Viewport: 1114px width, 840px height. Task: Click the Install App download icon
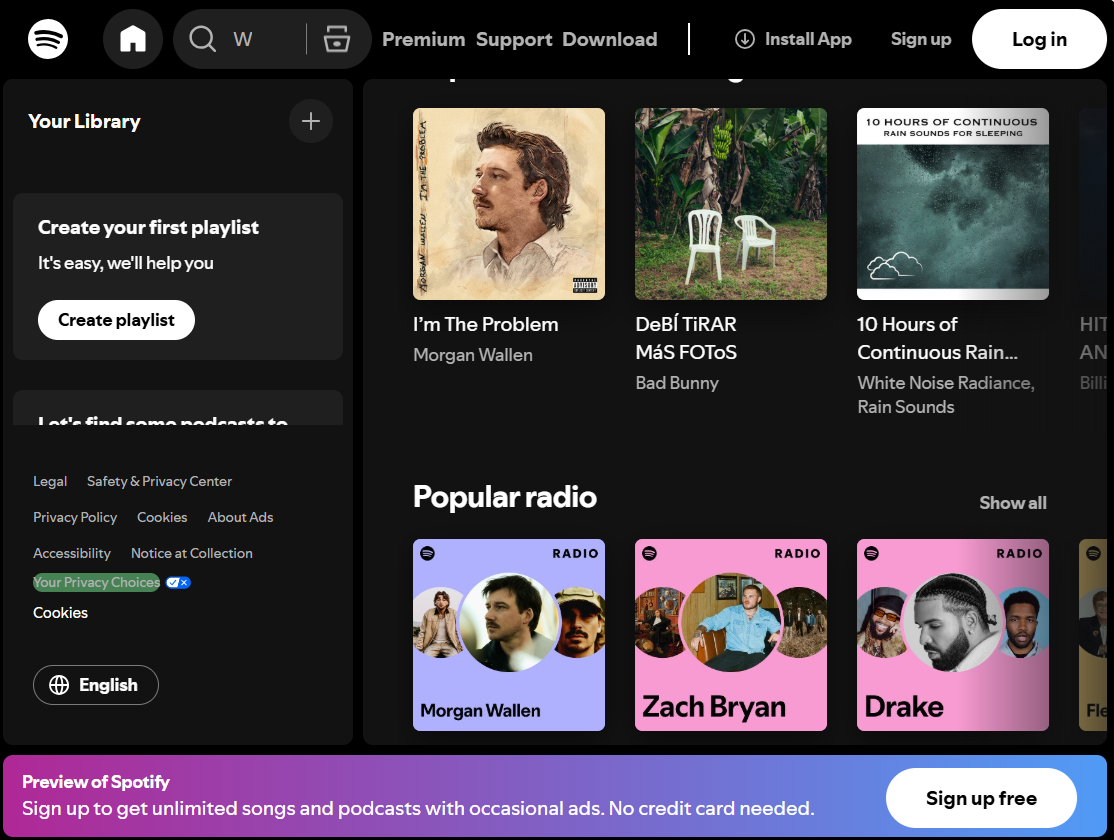click(745, 39)
